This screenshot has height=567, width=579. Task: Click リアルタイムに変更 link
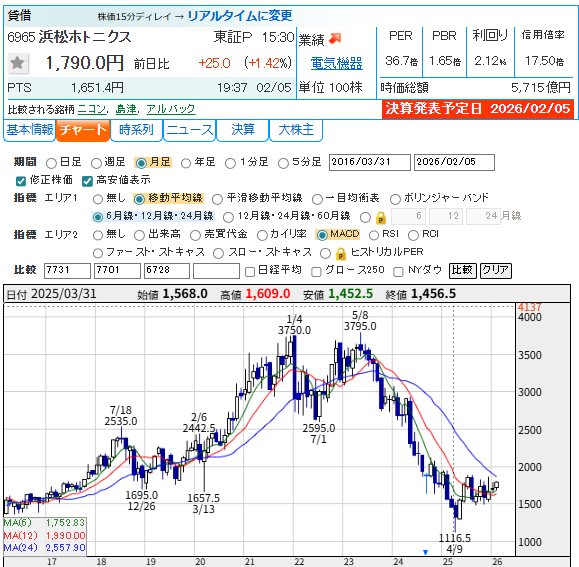[x=240, y=16]
